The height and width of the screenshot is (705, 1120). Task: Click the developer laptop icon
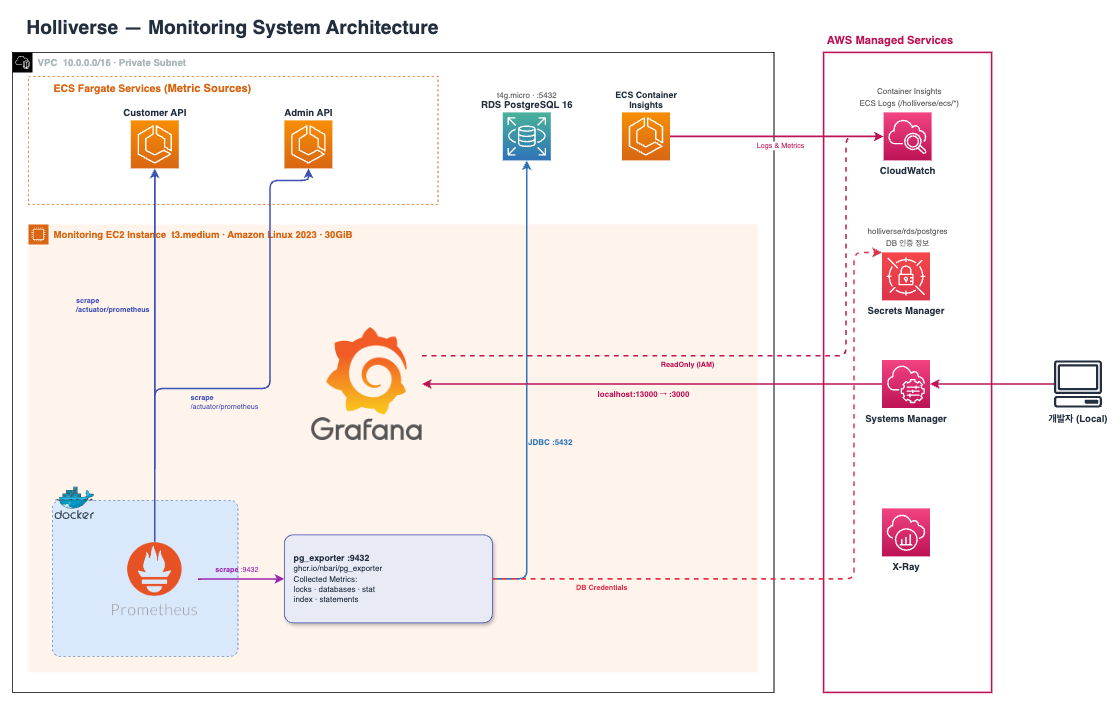pos(1078,383)
